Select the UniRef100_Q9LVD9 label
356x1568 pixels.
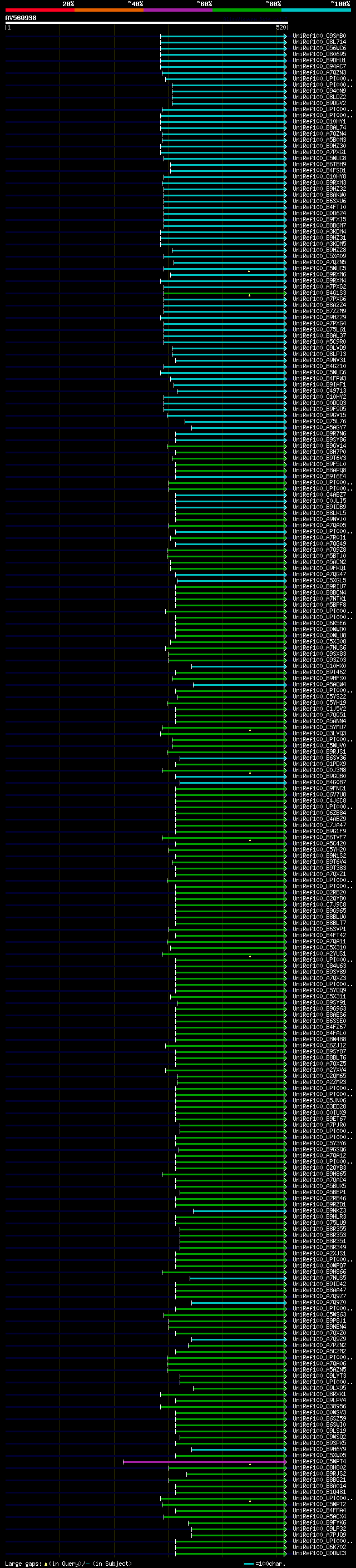pyautogui.click(x=319, y=348)
